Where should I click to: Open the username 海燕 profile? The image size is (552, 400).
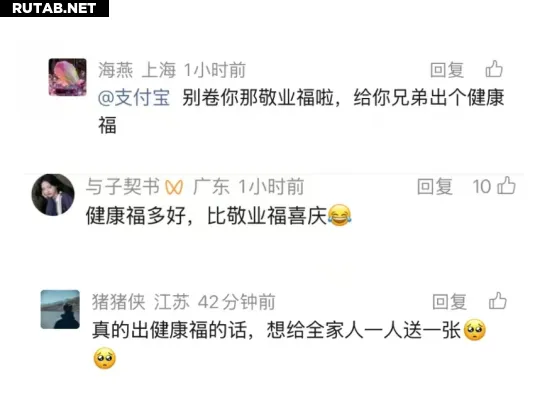click(115, 70)
